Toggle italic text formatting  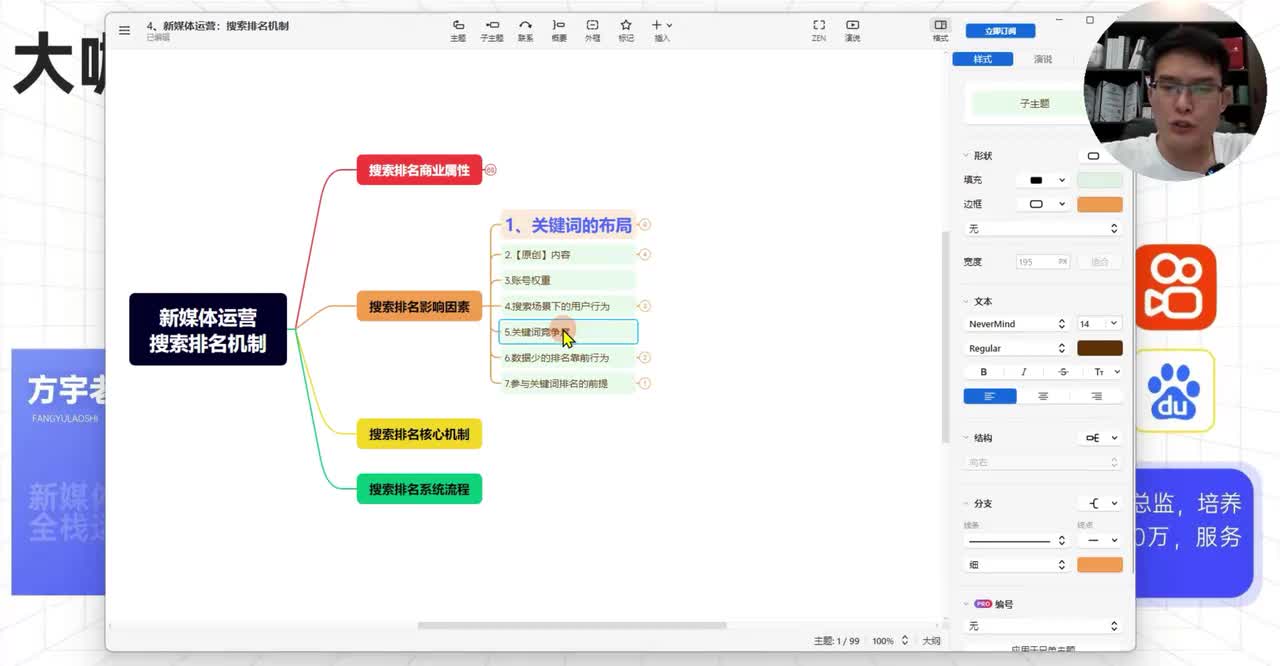[1023, 372]
